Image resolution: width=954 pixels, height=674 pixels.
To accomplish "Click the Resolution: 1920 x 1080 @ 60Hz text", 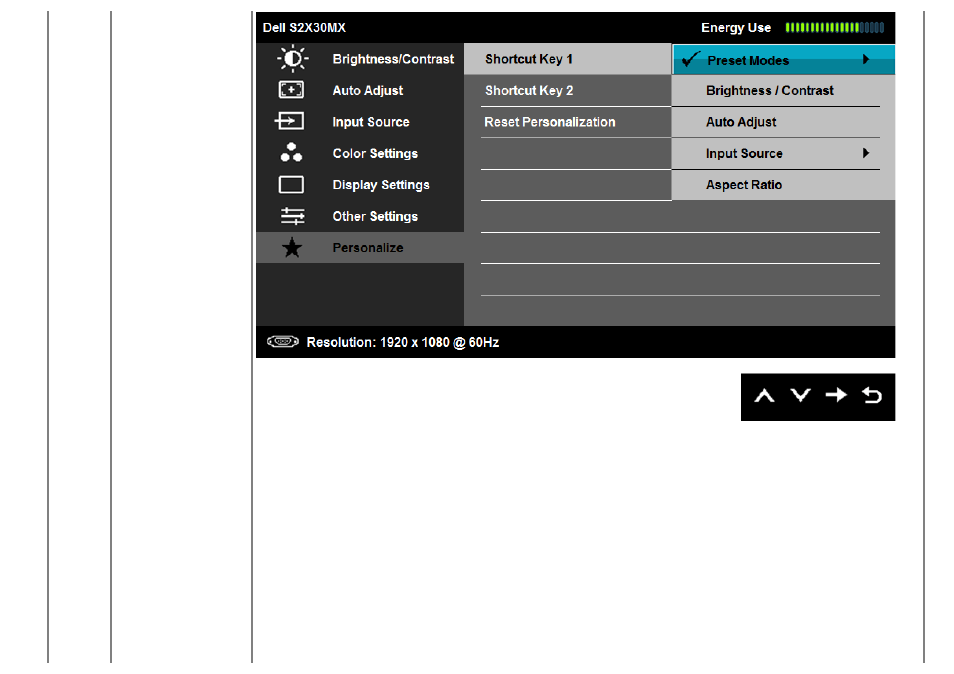I will (x=403, y=342).
